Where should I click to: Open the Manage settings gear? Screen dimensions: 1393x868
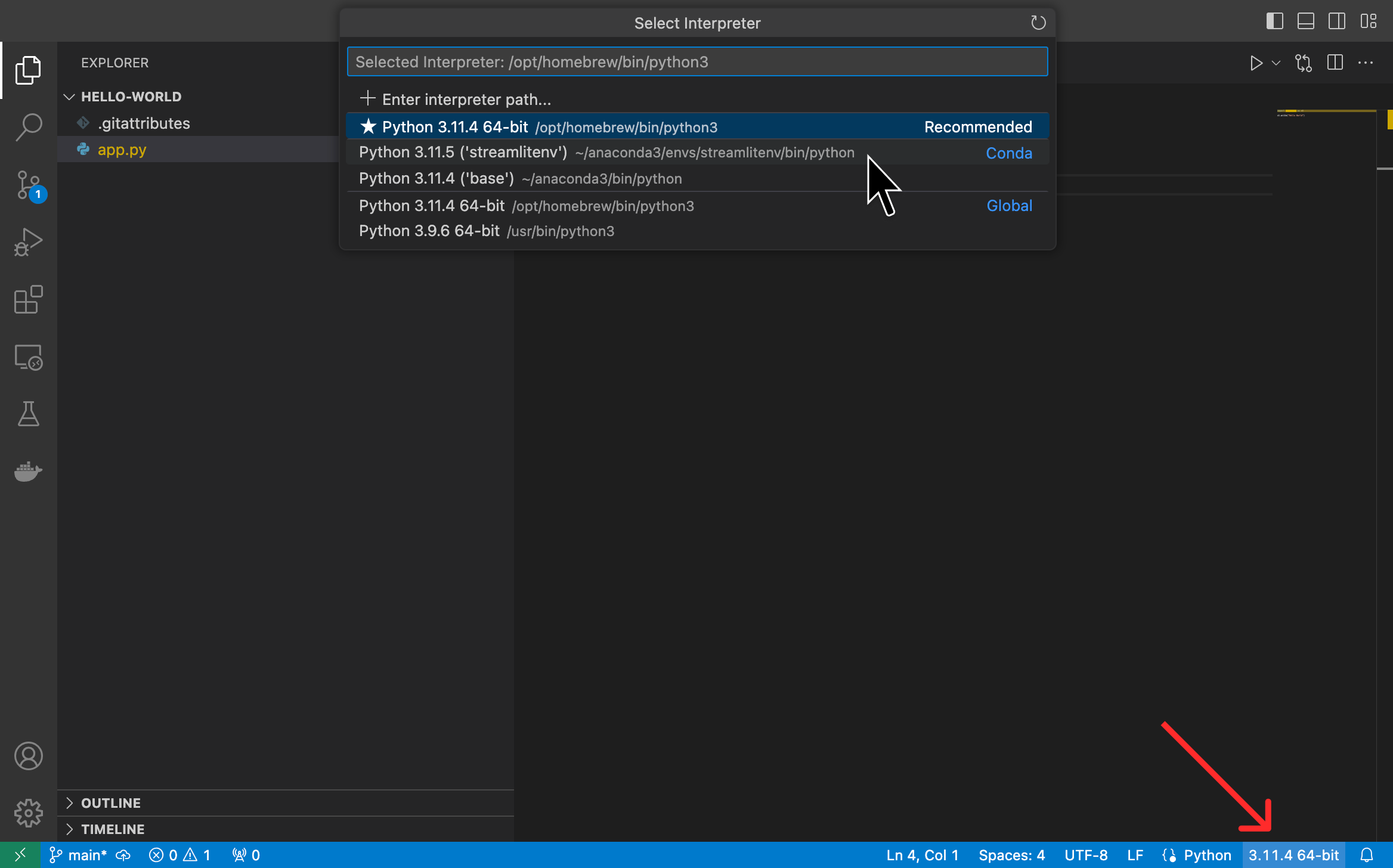click(28, 813)
